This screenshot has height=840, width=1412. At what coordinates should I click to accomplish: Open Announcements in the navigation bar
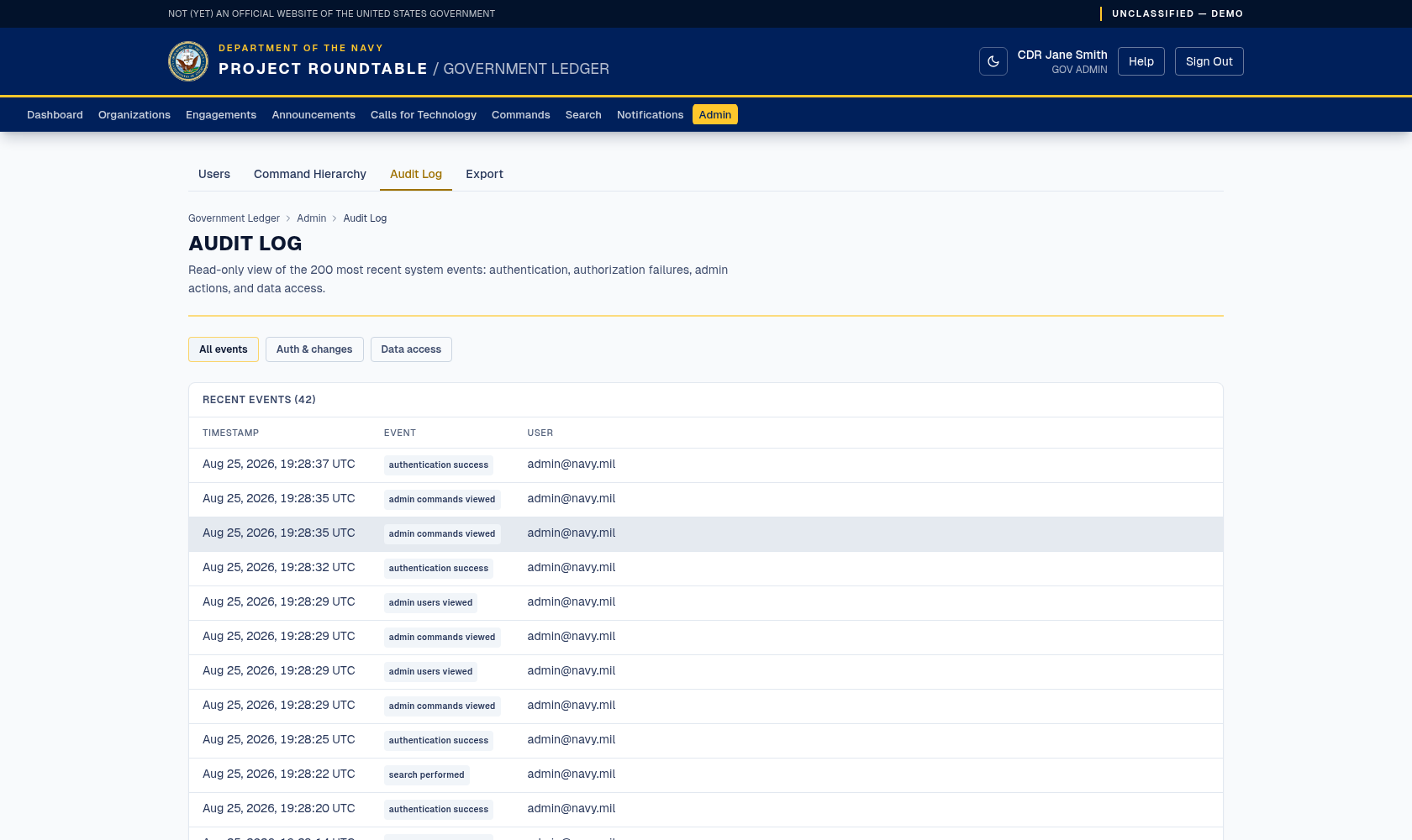tap(313, 114)
